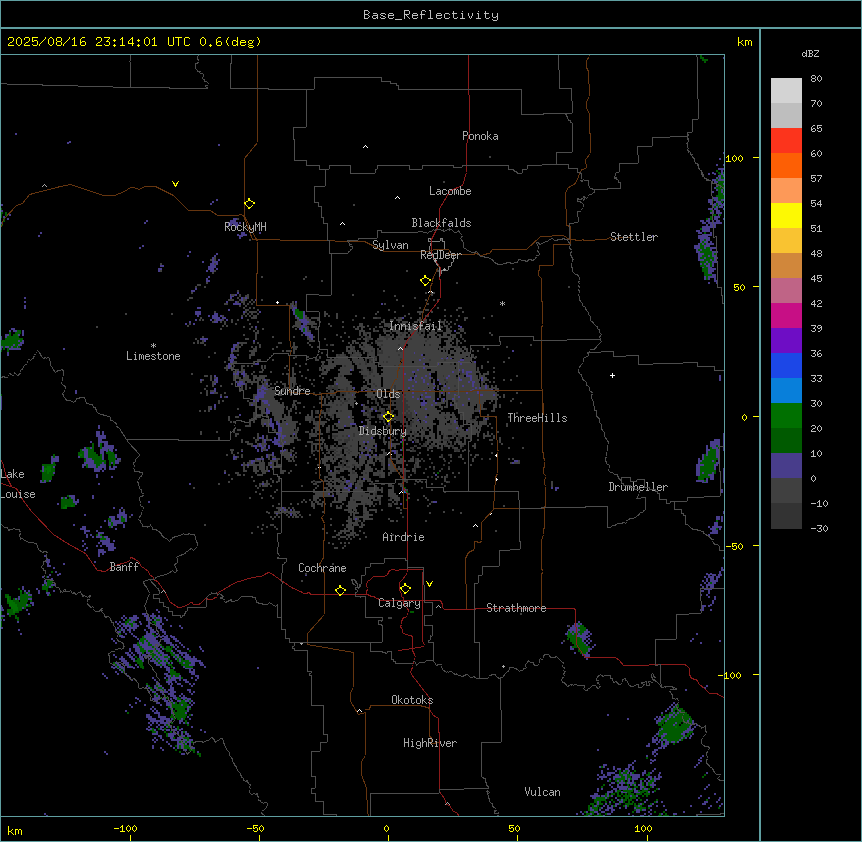
Task: Choose the purple 36–39 dBZ legend swatch
Action: (x=786, y=341)
